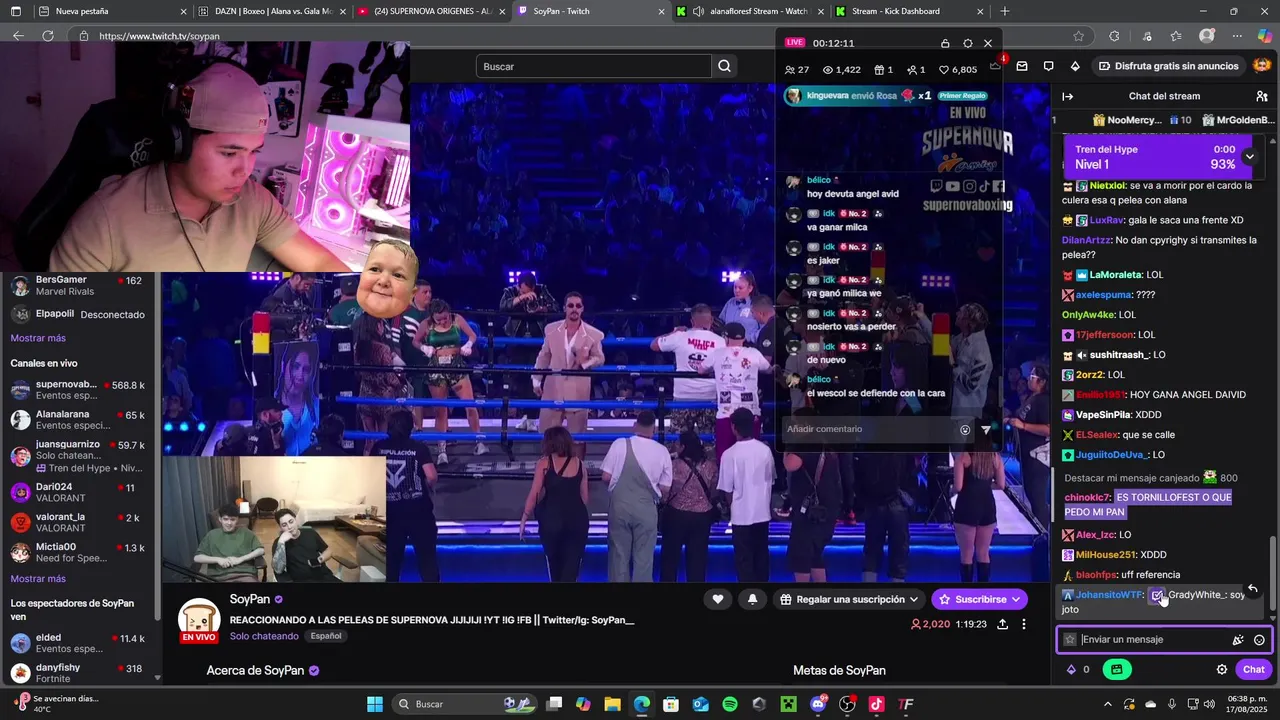This screenshot has height=720, width=1280.
Task: Open danyfishy channel in sidebar
Action: click(x=78, y=673)
